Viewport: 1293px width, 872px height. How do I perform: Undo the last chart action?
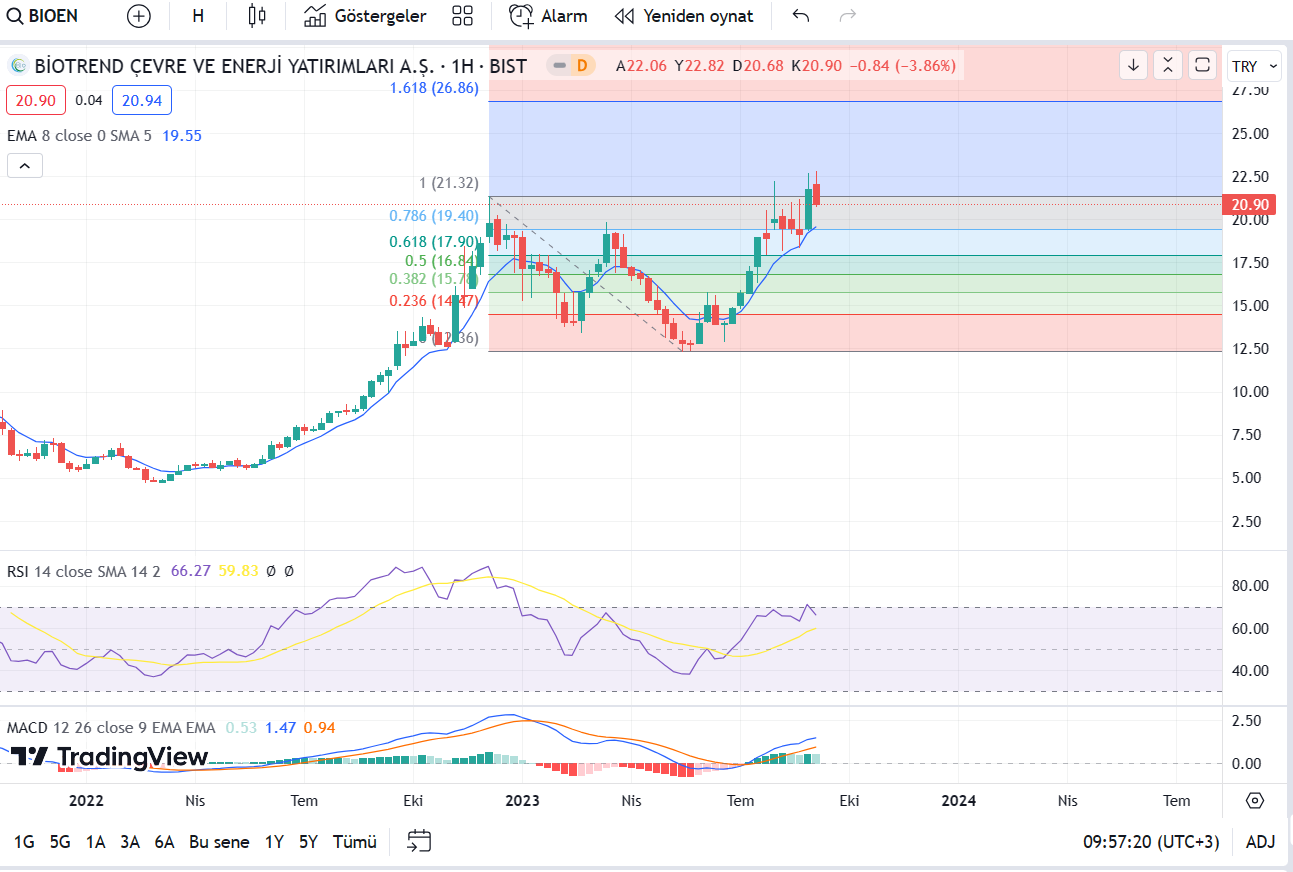coord(800,16)
